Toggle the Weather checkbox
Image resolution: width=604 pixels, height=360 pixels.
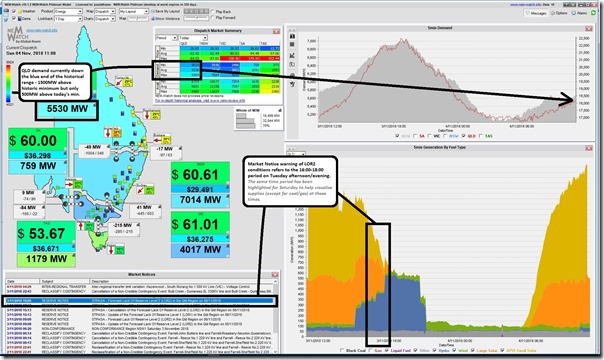click(x=14, y=12)
